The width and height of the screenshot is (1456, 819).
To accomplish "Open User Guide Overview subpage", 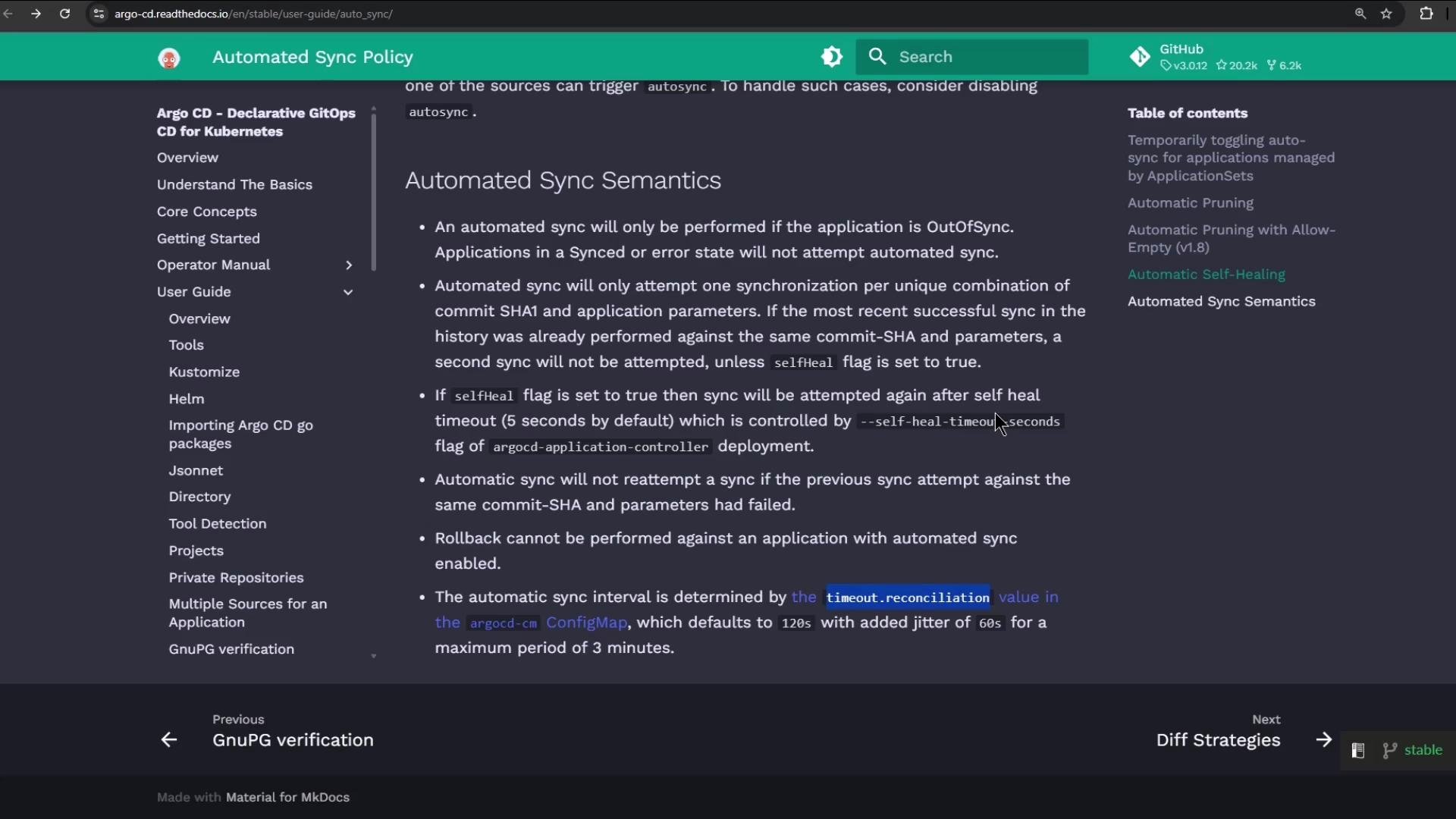I will click(199, 319).
